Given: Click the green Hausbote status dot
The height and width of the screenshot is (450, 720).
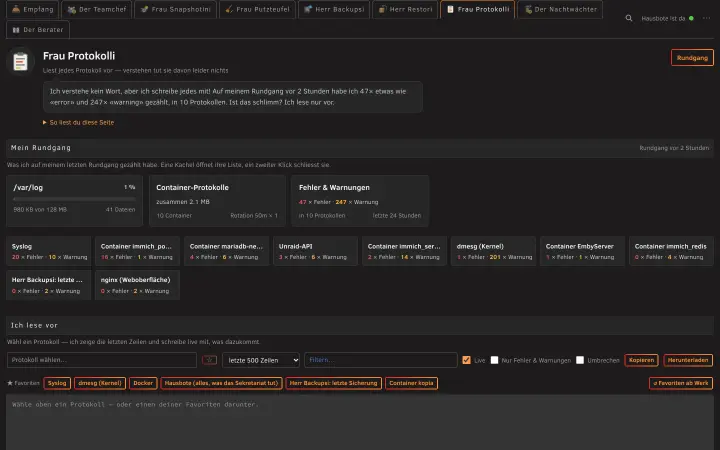Looking at the screenshot, I should coord(691,18).
